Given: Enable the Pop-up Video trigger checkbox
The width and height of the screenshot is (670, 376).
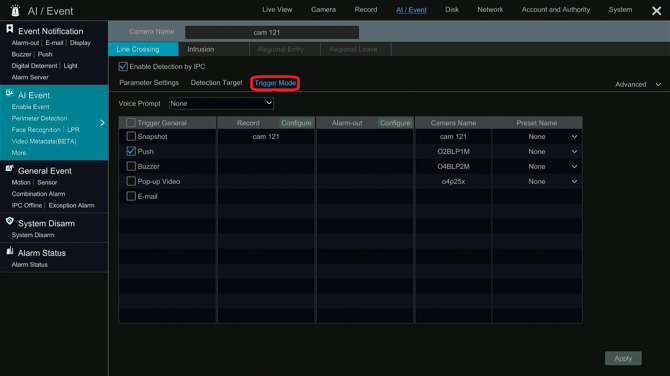Looking at the screenshot, I should click(x=131, y=181).
